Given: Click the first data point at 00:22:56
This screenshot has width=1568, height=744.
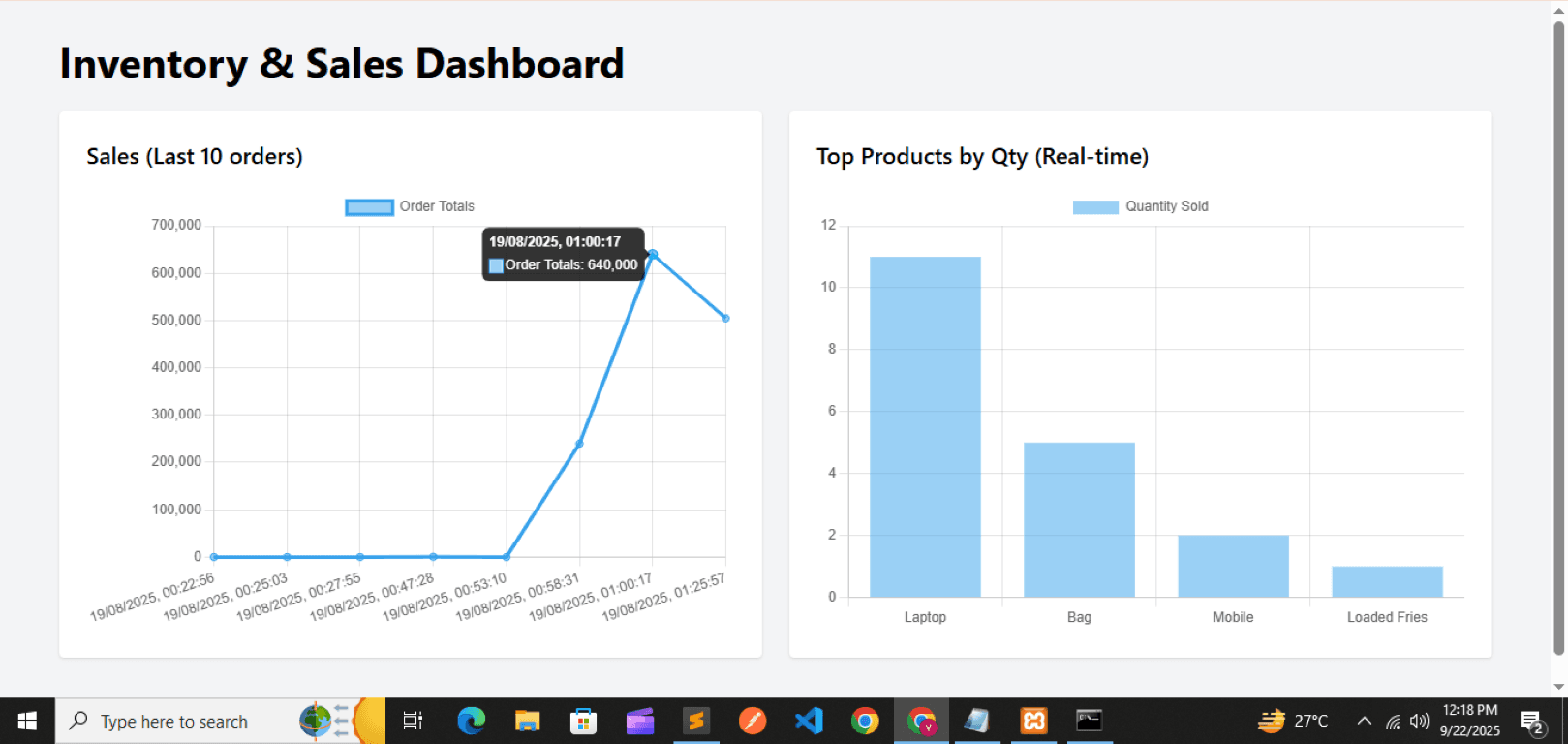Looking at the screenshot, I should [214, 557].
